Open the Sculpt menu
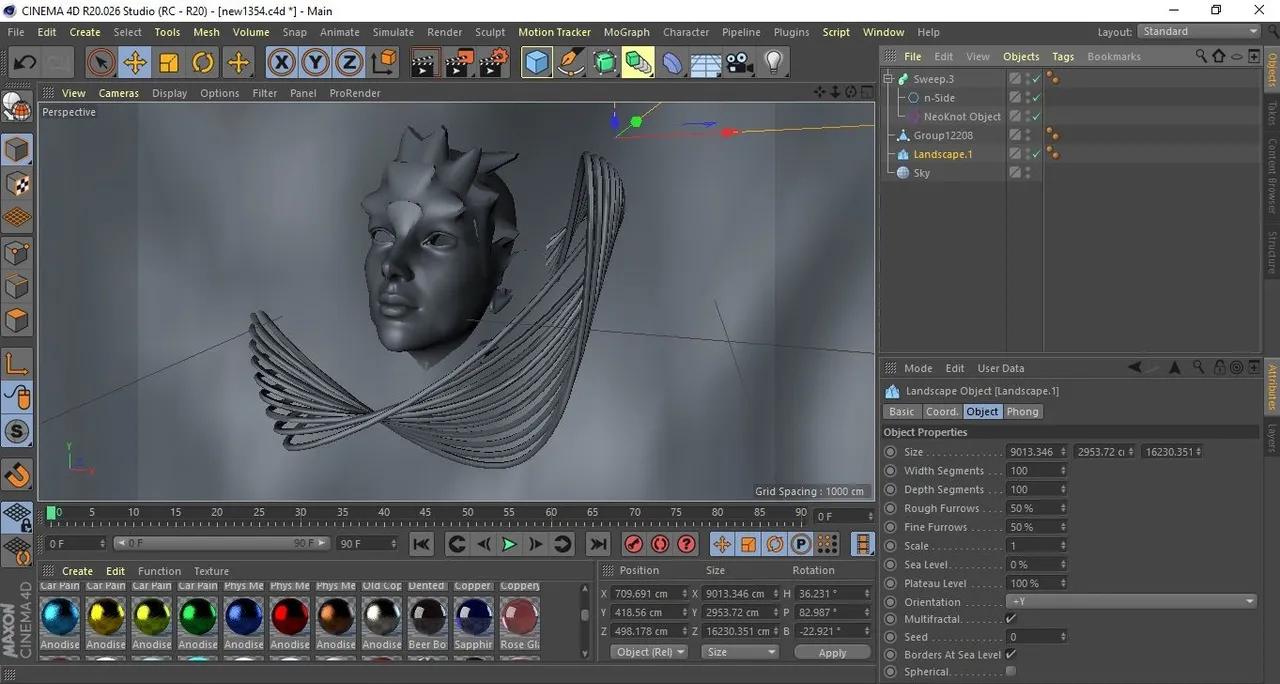This screenshot has width=1280, height=684. click(490, 32)
